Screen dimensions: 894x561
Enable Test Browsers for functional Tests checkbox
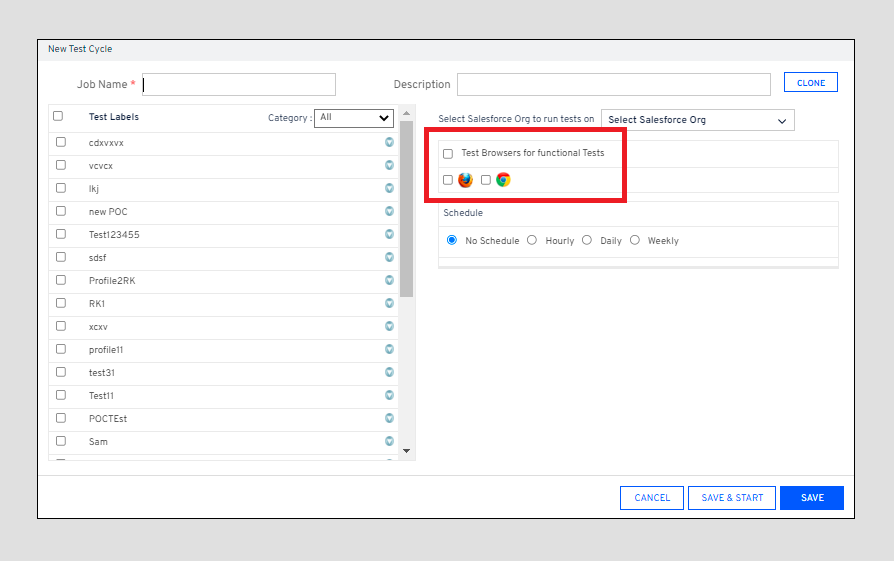(x=448, y=154)
